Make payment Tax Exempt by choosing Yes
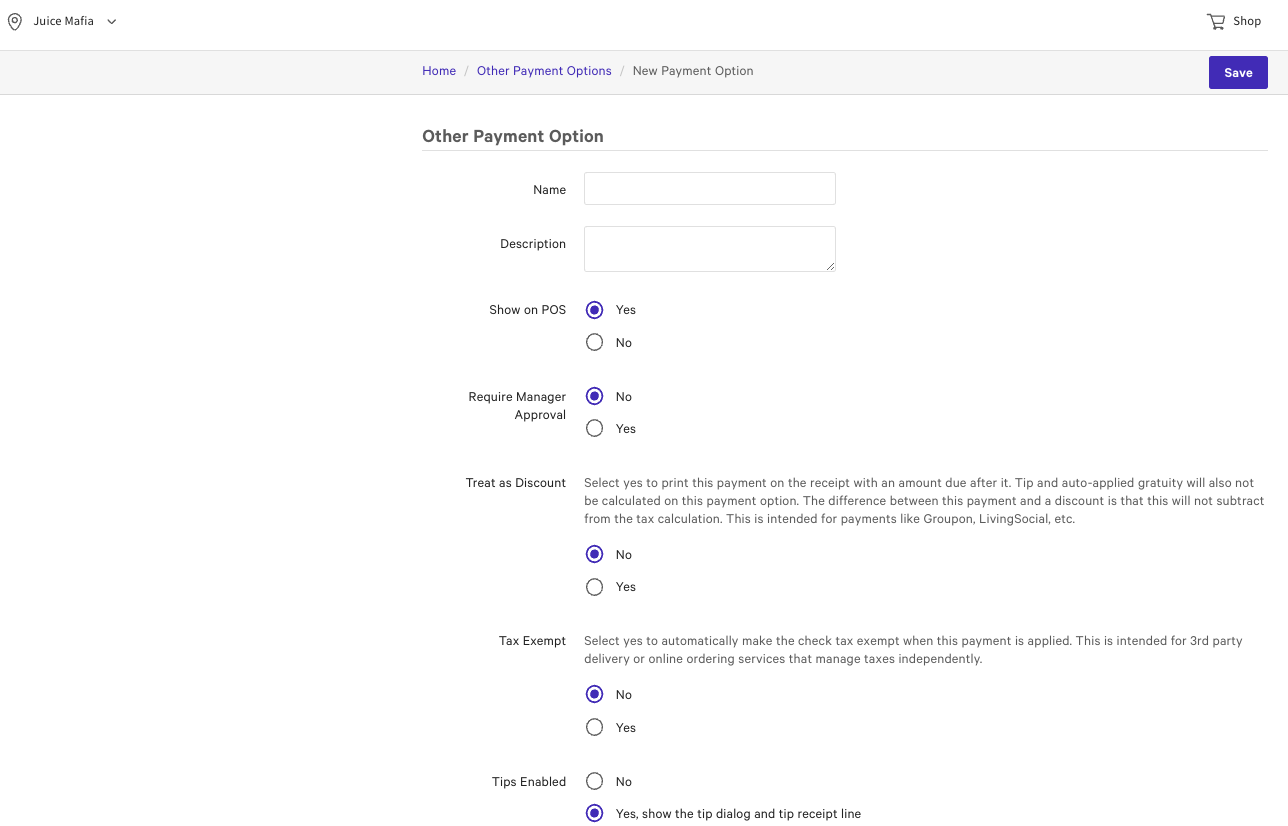1288x826 pixels. coord(594,727)
